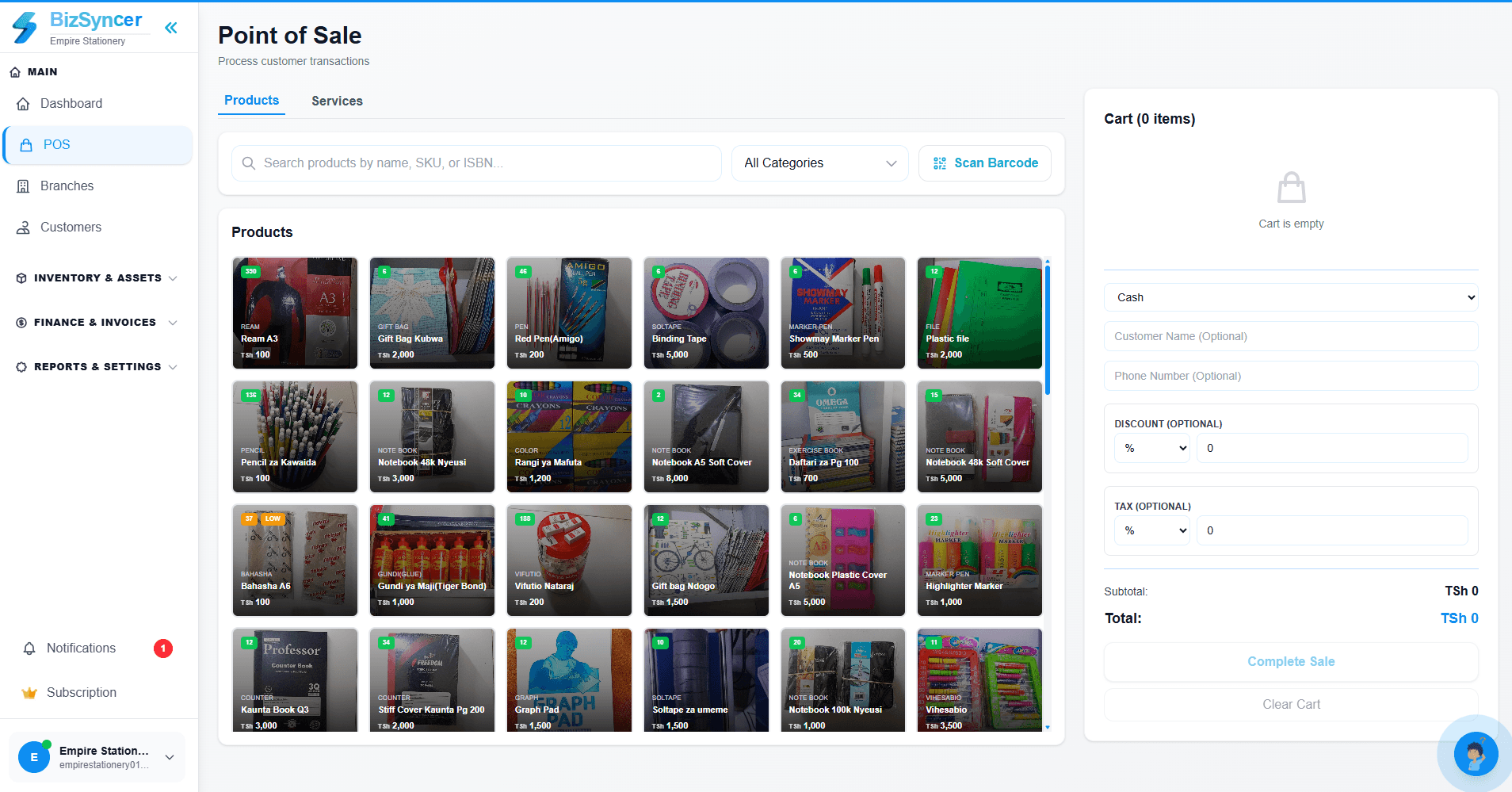
Task: Select Rangi ya Mafuta crayons card
Action: pos(569,436)
